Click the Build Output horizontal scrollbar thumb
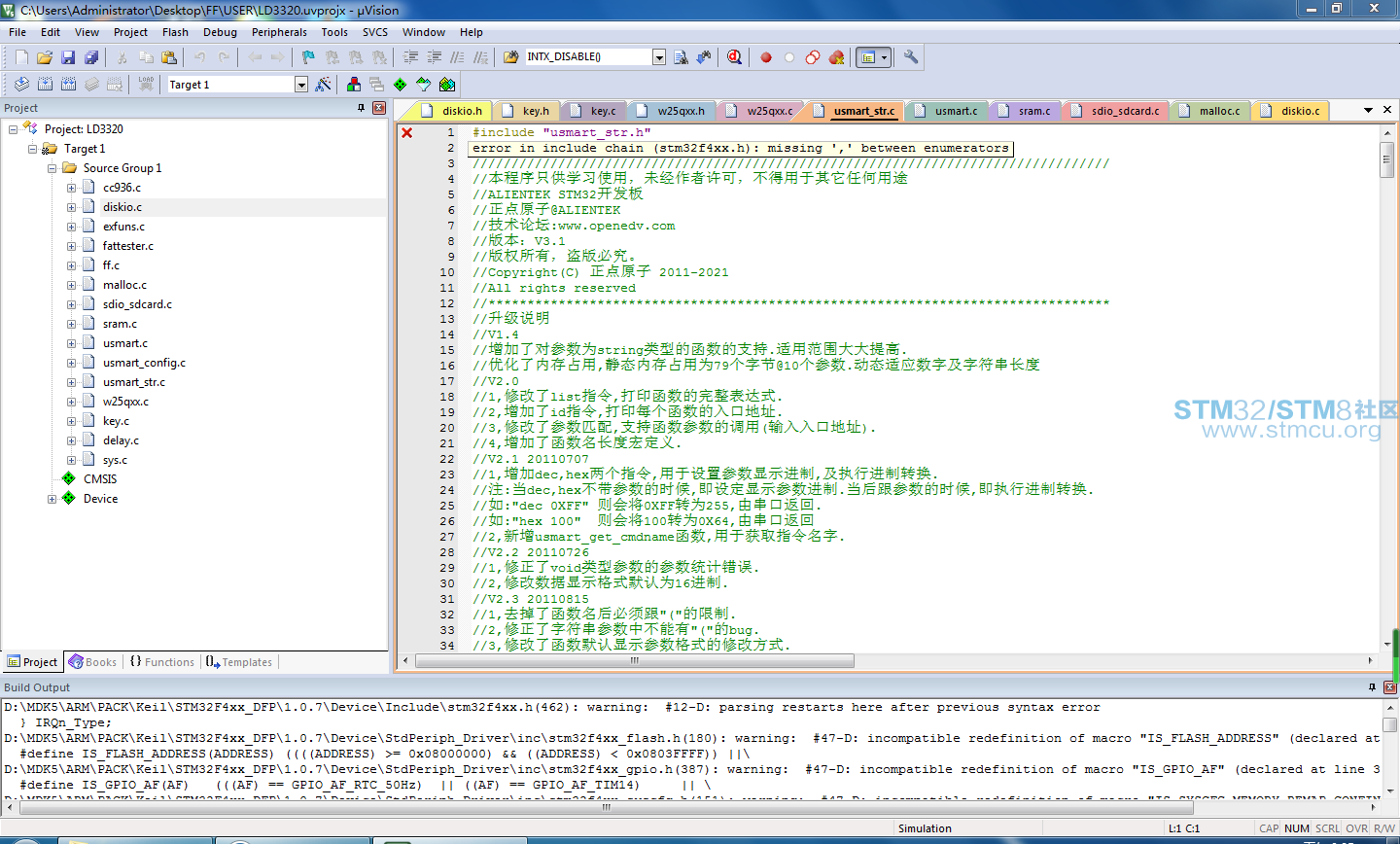This screenshot has height=844, width=1400. tap(606, 807)
